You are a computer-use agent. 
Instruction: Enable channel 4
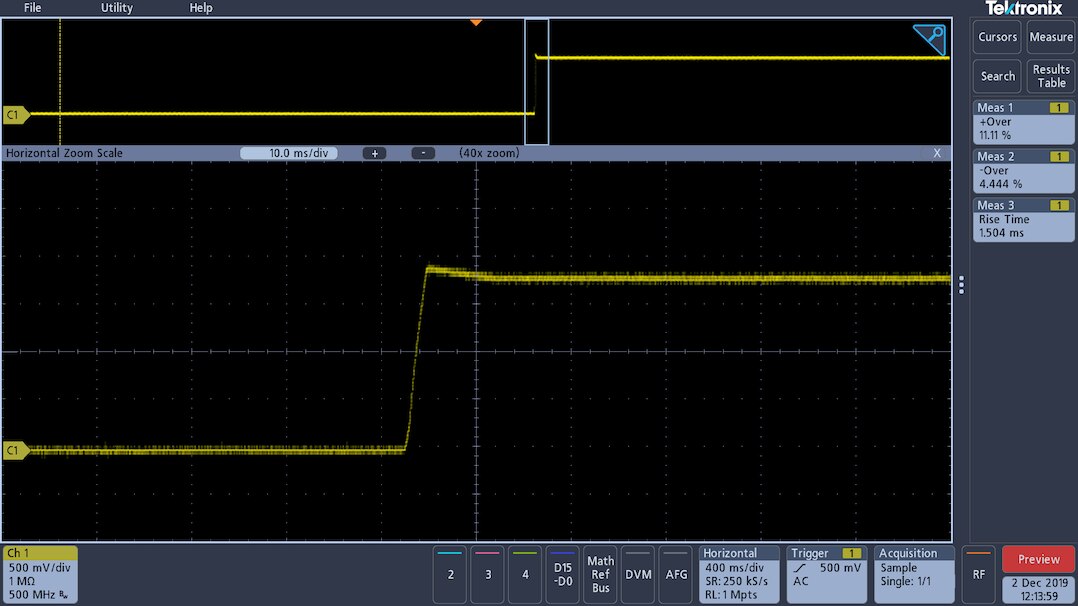[525, 574]
